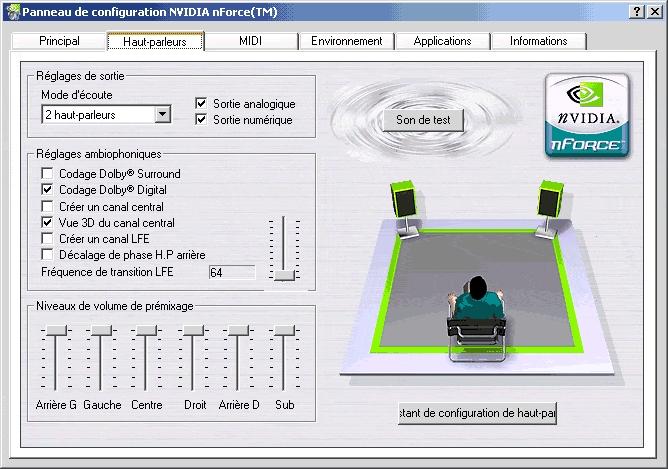Viewport: 668px width, 469px height.
Task: Uncheck Sortie analogique
Action: click(x=201, y=104)
